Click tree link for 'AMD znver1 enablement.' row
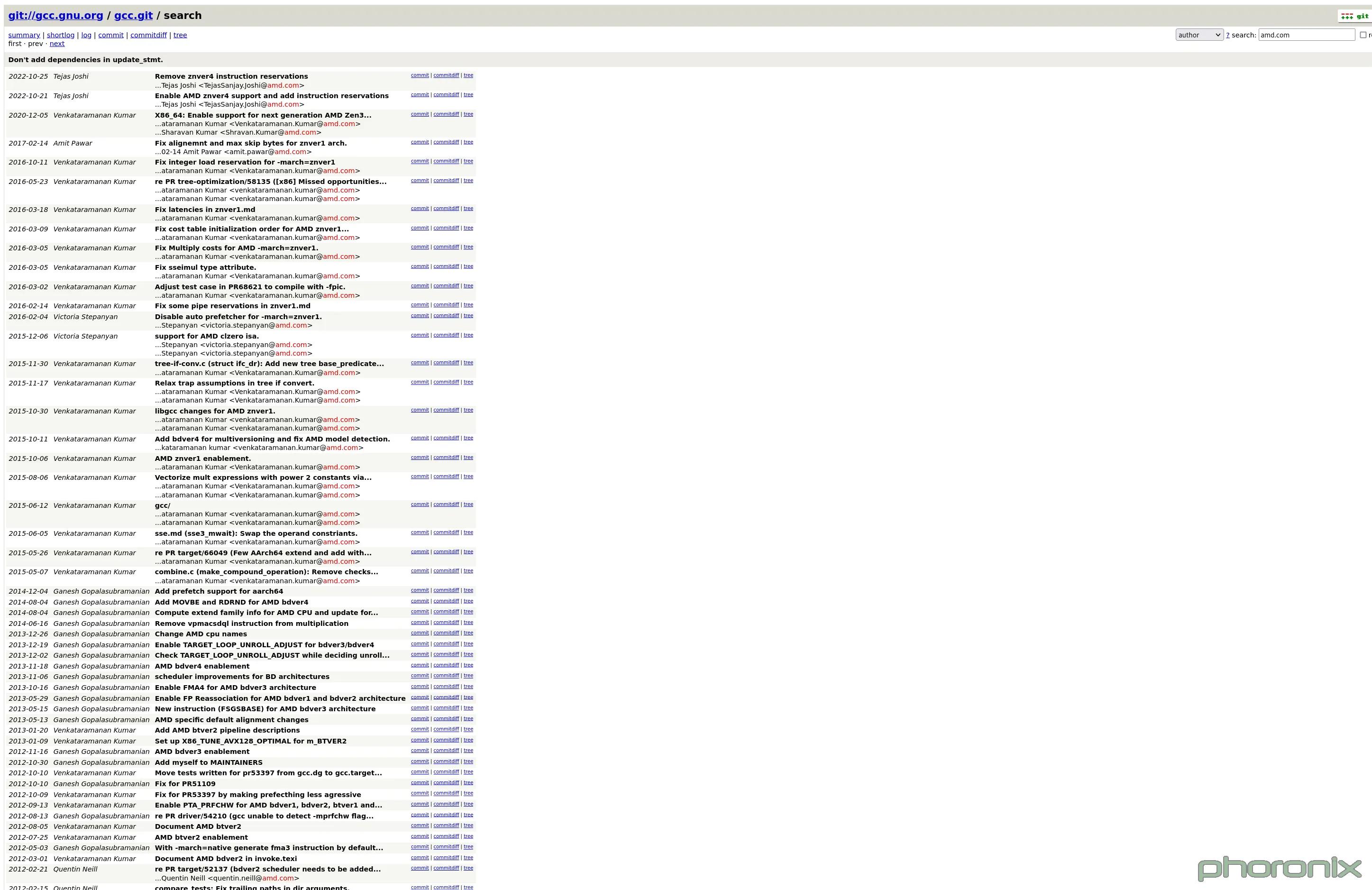The height and width of the screenshot is (890, 1372). 468,458
